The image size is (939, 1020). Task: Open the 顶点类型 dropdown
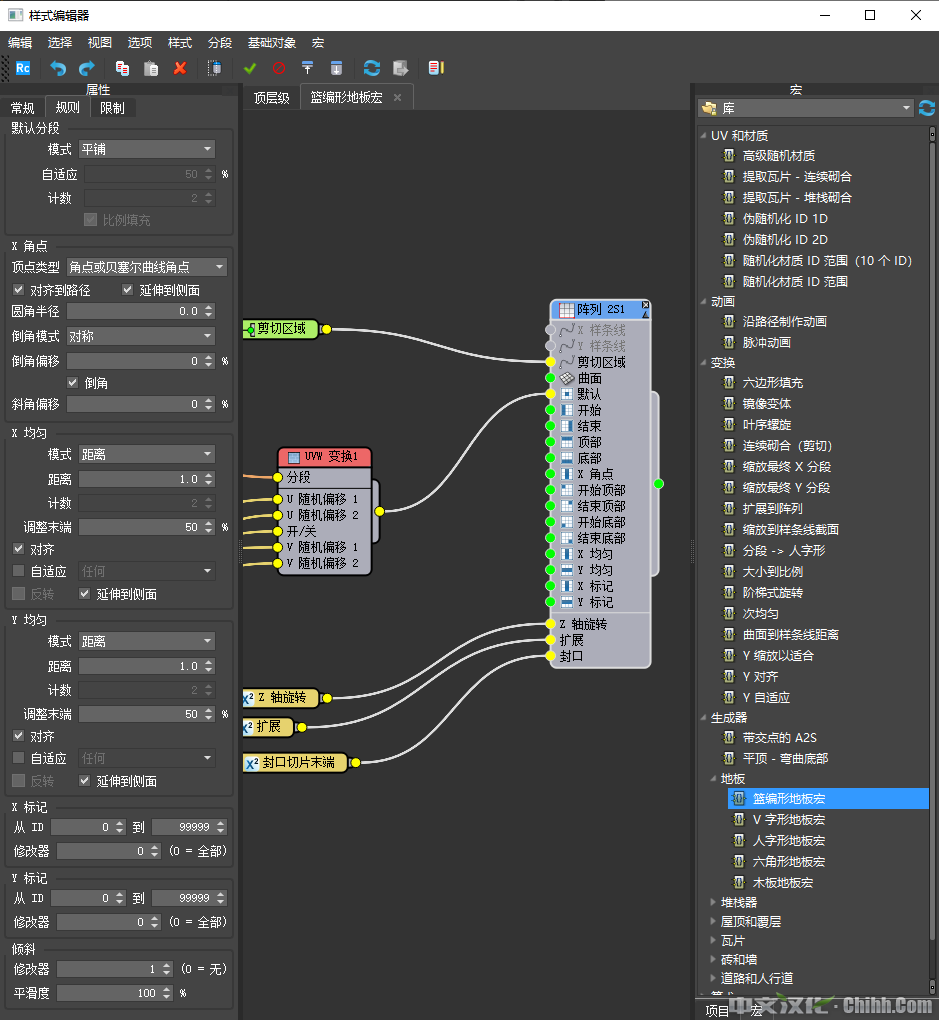click(147, 267)
